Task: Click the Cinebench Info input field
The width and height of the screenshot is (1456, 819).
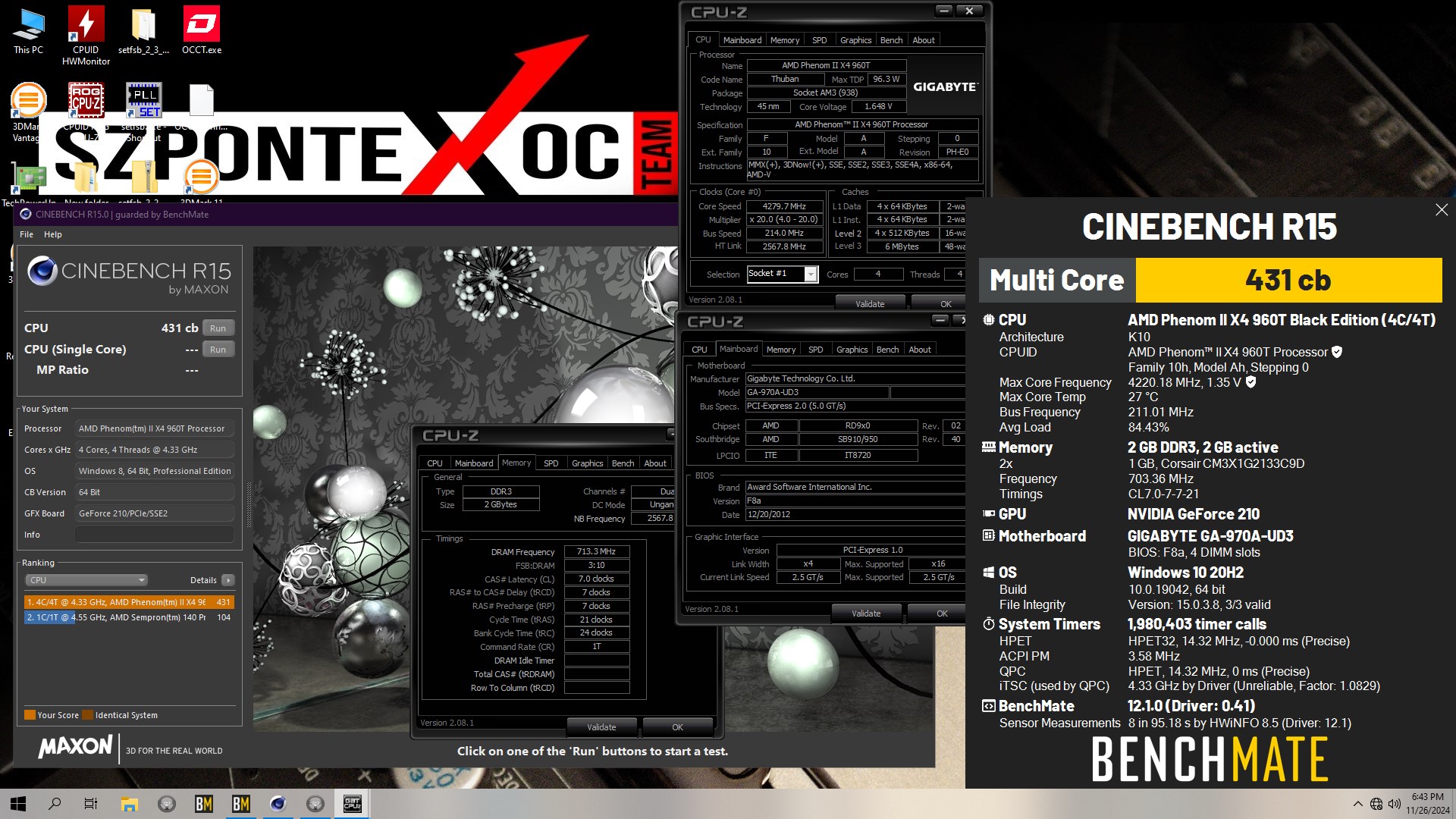Action: pos(155,535)
